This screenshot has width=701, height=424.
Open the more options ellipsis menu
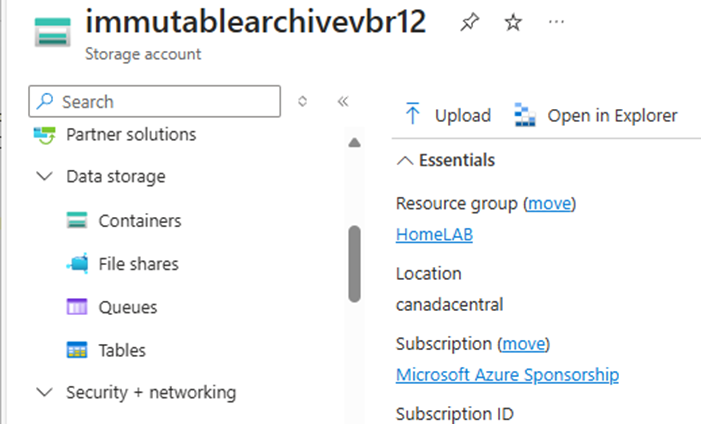[556, 21]
